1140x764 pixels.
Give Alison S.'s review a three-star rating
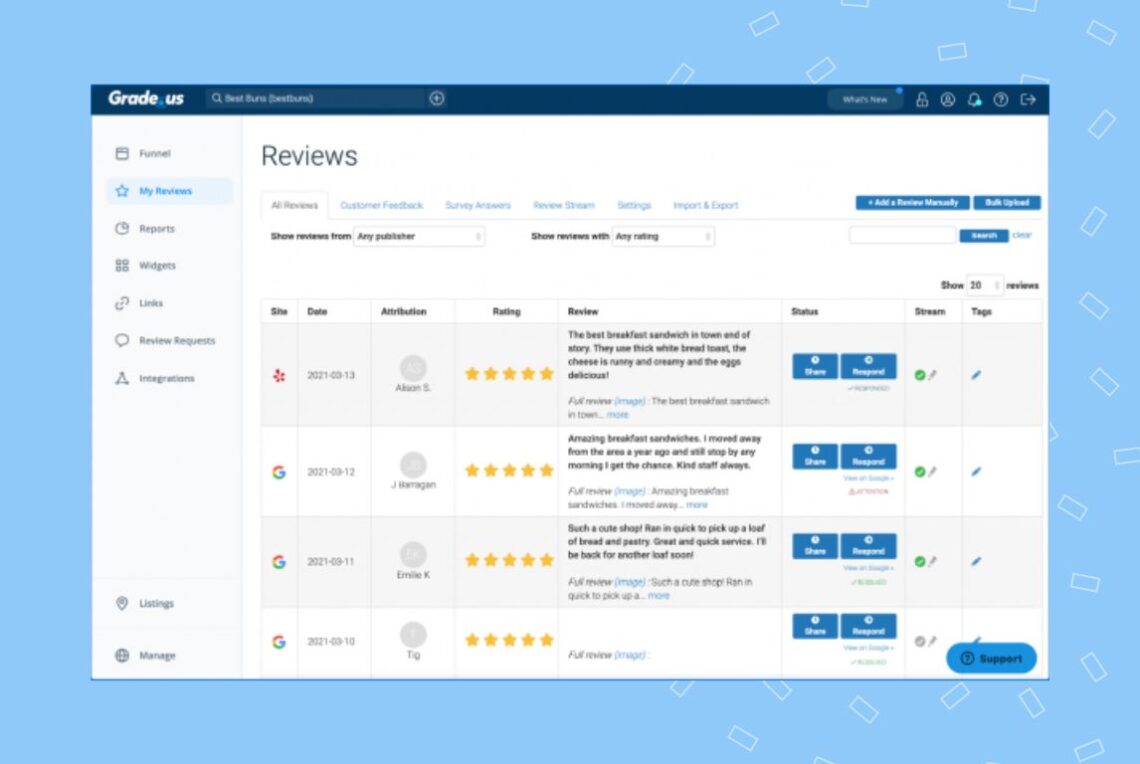(508, 373)
